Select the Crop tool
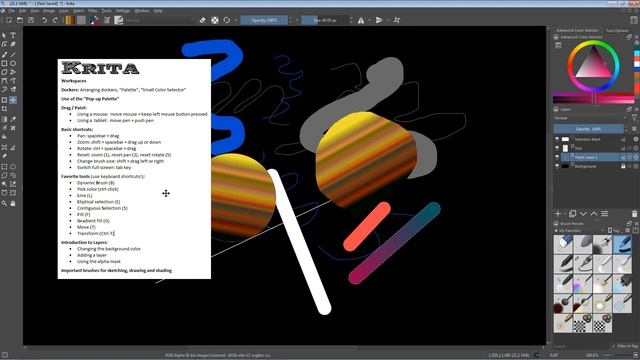Viewport: 640px width, 360px height. click(x=4, y=109)
